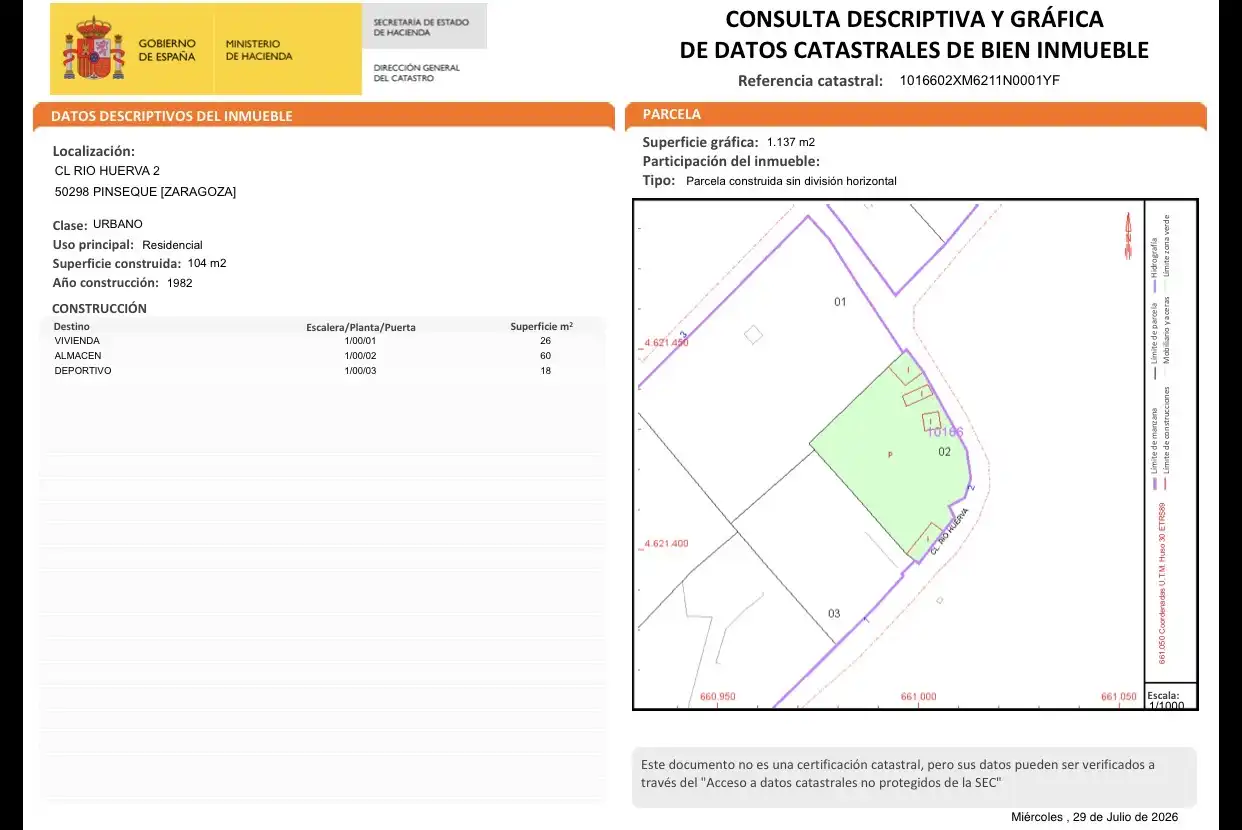The height and width of the screenshot is (830, 1242).
Task: Click the X coordinate '661.050' below map
Action: (1119, 697)
